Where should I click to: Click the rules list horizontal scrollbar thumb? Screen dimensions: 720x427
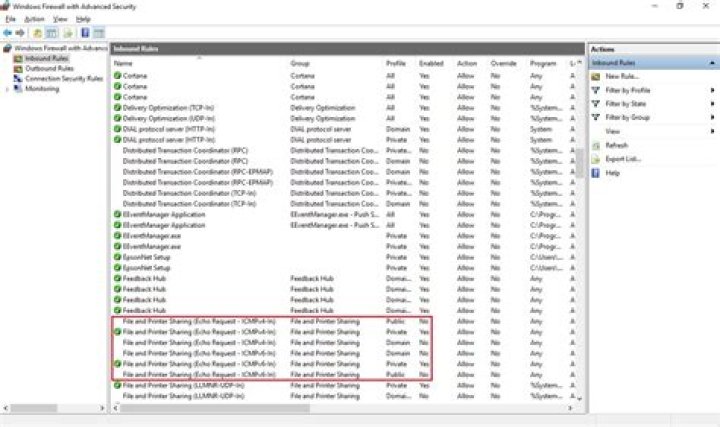214,408
